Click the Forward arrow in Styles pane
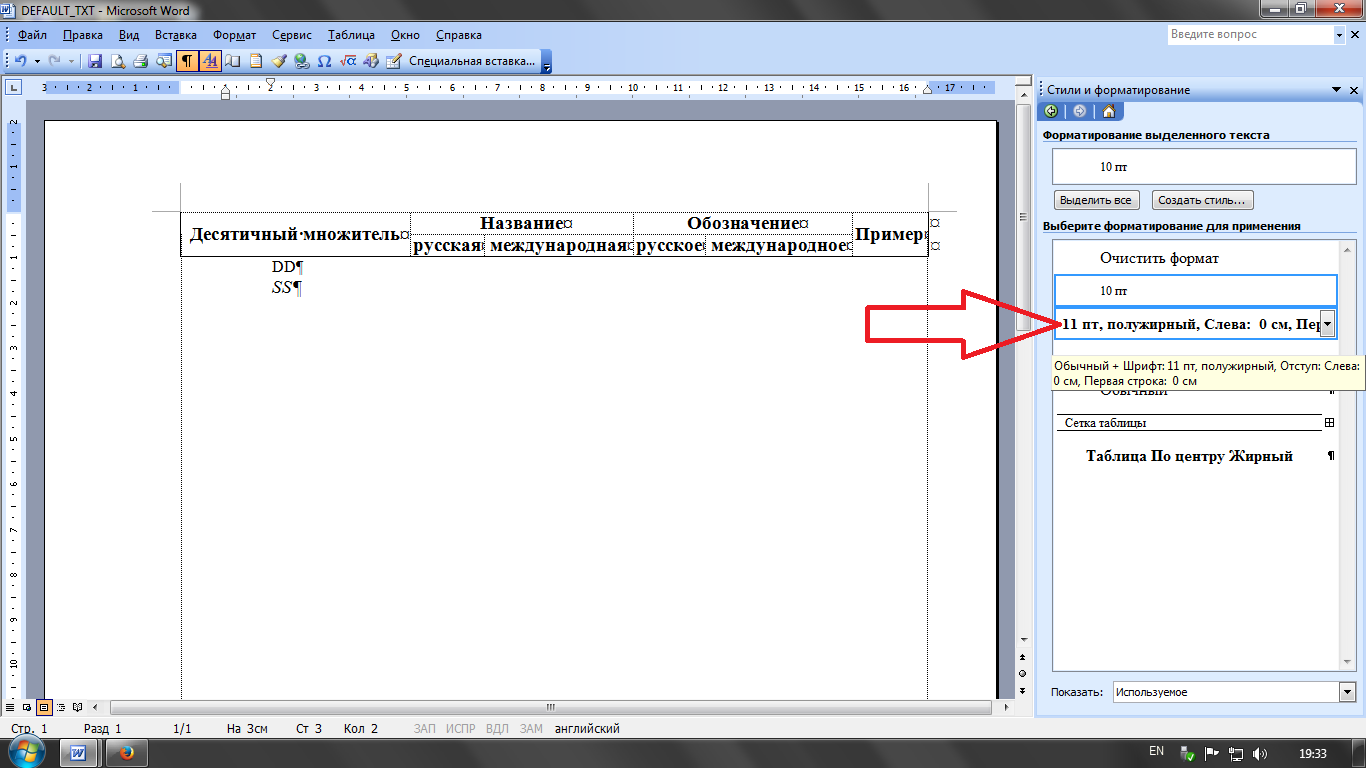Viewport: 1366px width, 768px height. point(1080,111)
